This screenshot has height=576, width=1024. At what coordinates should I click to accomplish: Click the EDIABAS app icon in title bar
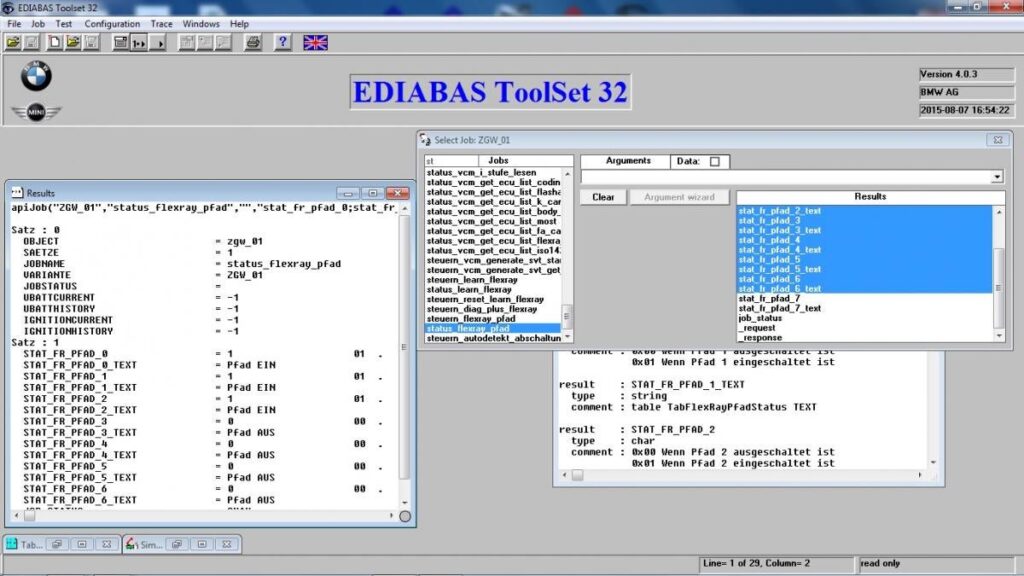tap(8, 8)
